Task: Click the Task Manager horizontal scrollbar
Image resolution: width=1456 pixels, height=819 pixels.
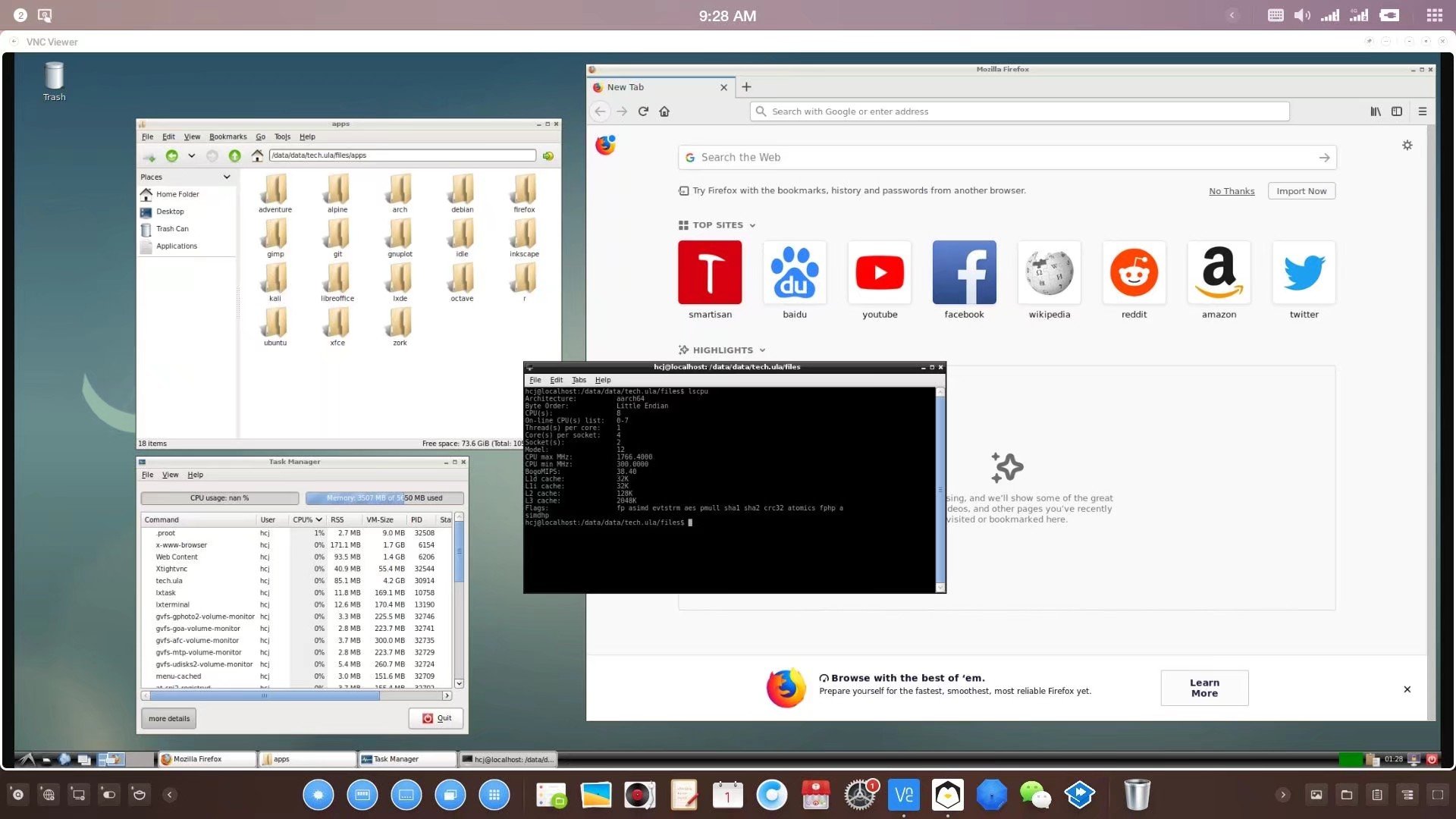Action: pos(265,695)
